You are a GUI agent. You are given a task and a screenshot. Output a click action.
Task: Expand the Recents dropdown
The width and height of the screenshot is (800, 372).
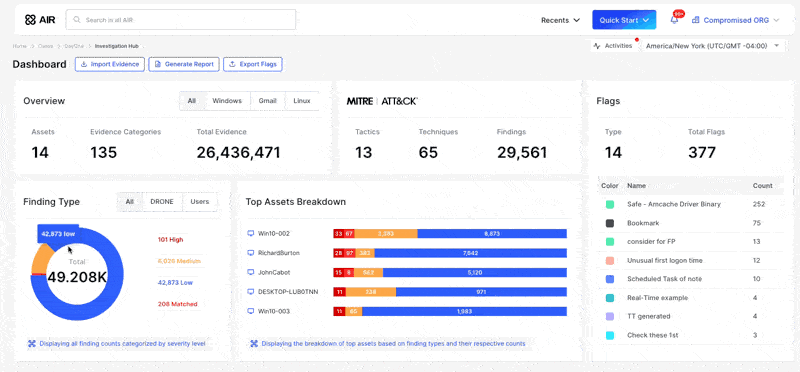[560, 20]
